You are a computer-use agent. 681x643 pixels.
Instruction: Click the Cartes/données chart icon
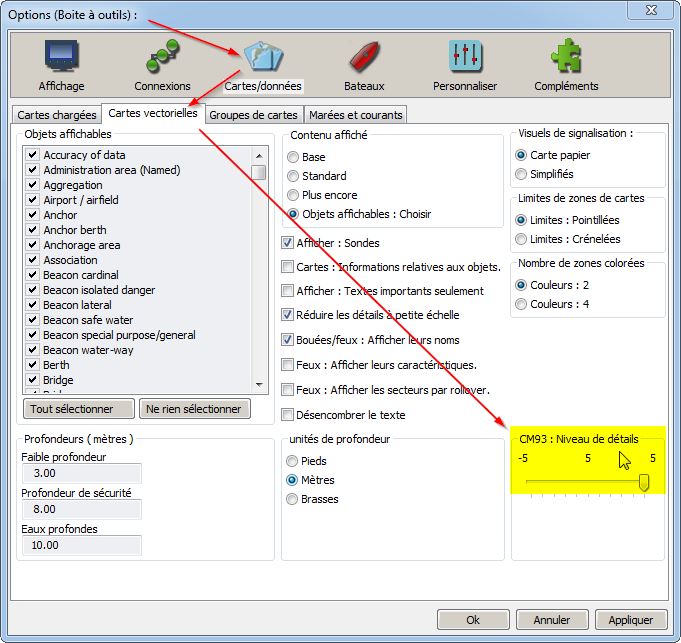(x=261, y=58)
